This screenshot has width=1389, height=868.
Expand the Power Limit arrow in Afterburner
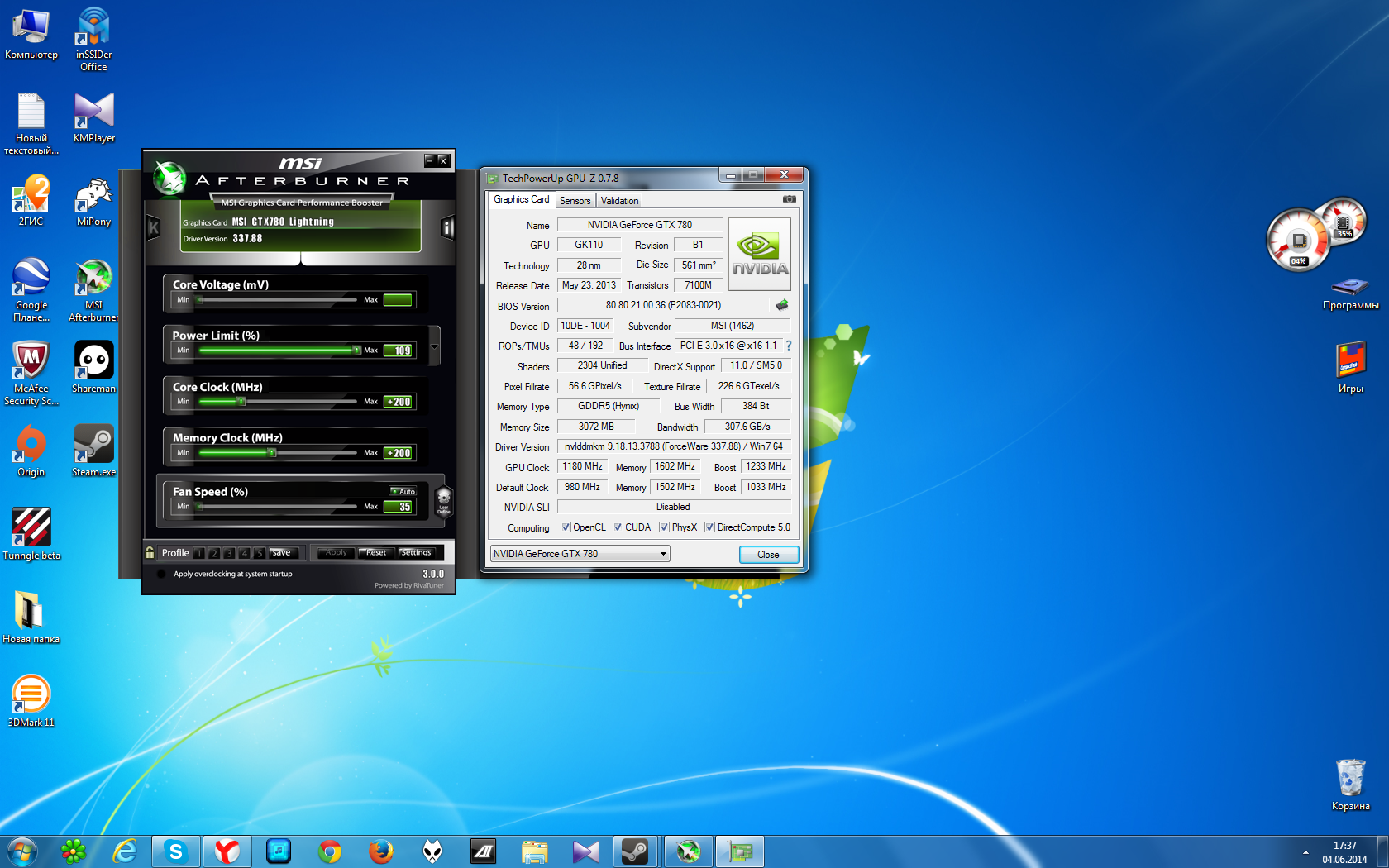coord(435,346)
